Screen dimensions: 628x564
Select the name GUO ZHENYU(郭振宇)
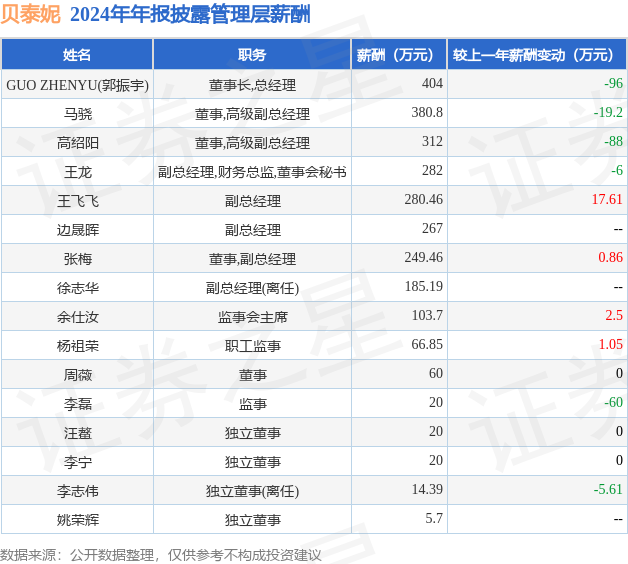[x=77, y=85]
